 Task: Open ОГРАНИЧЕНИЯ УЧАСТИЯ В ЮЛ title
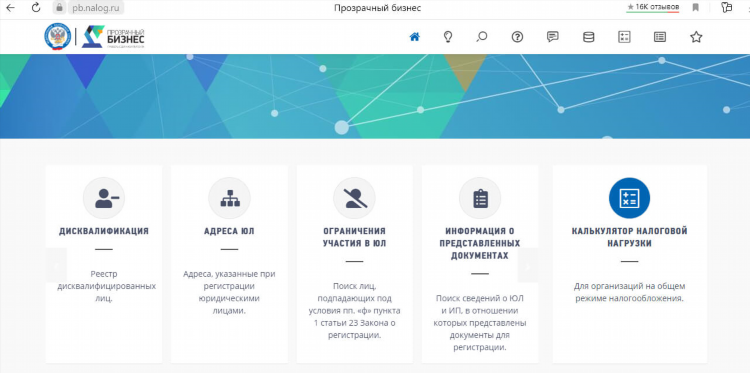click(x=354, y=237)
